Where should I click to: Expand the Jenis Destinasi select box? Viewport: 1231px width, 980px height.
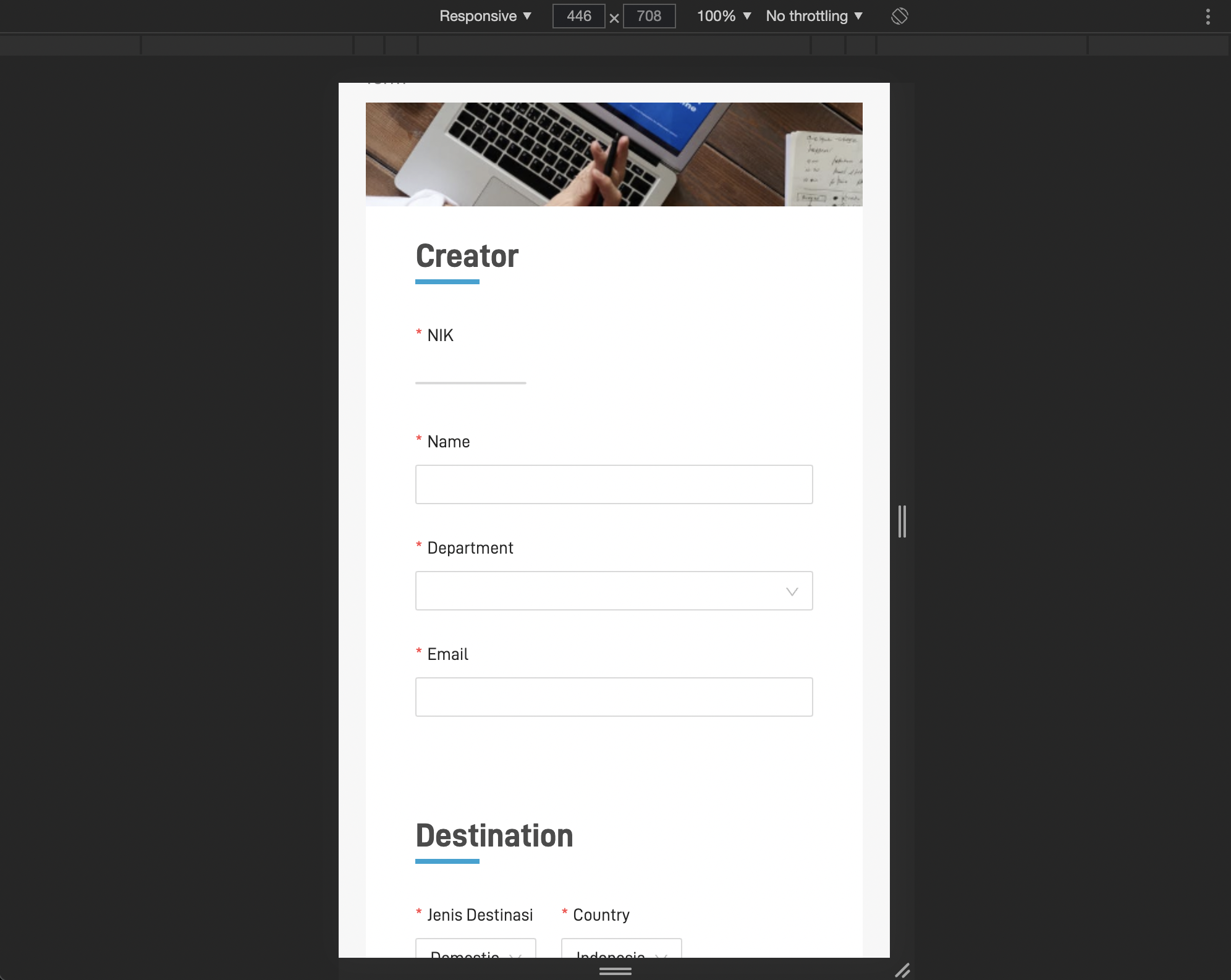[475, 949]
